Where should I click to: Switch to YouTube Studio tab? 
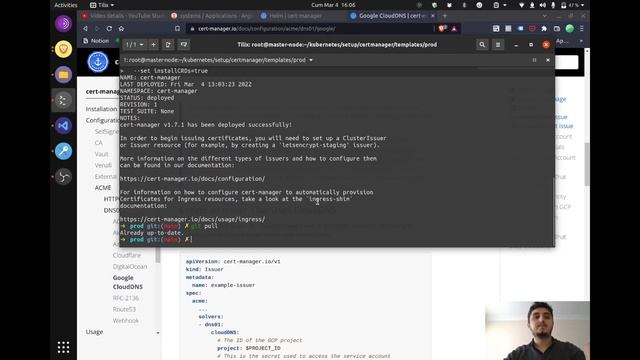pyautogui.click(x=122, y=16)
